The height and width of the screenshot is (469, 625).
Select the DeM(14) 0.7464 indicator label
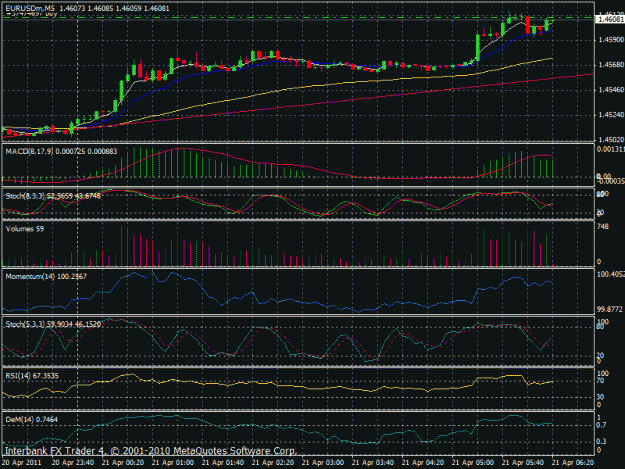(x=31, y=420)
